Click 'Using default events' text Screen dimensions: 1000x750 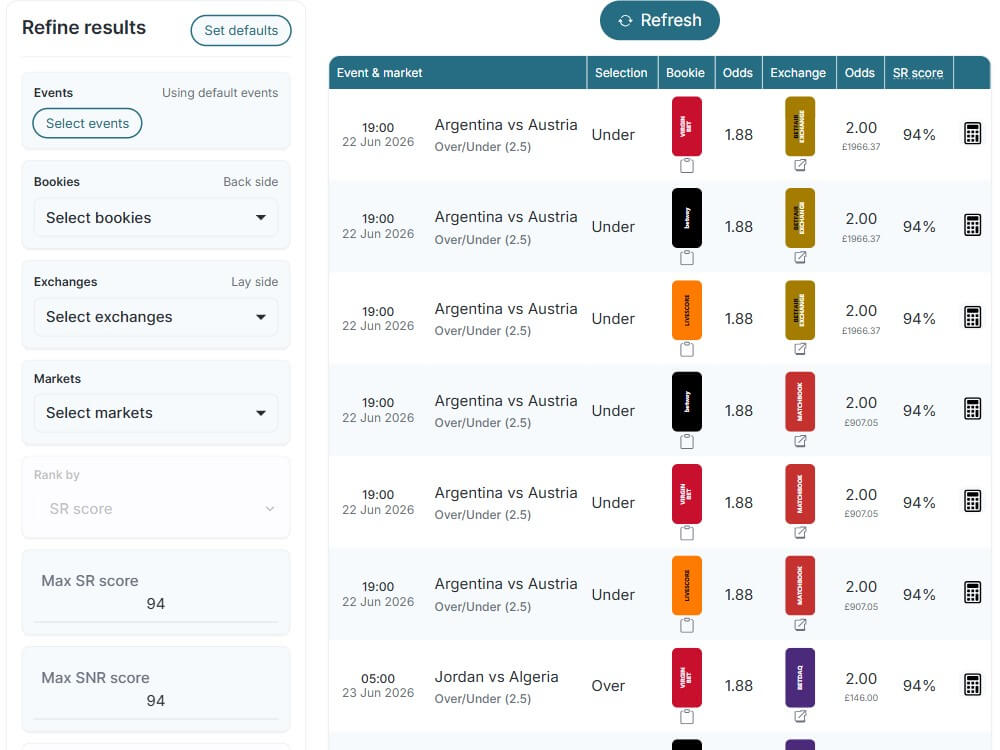pos(220,92)
